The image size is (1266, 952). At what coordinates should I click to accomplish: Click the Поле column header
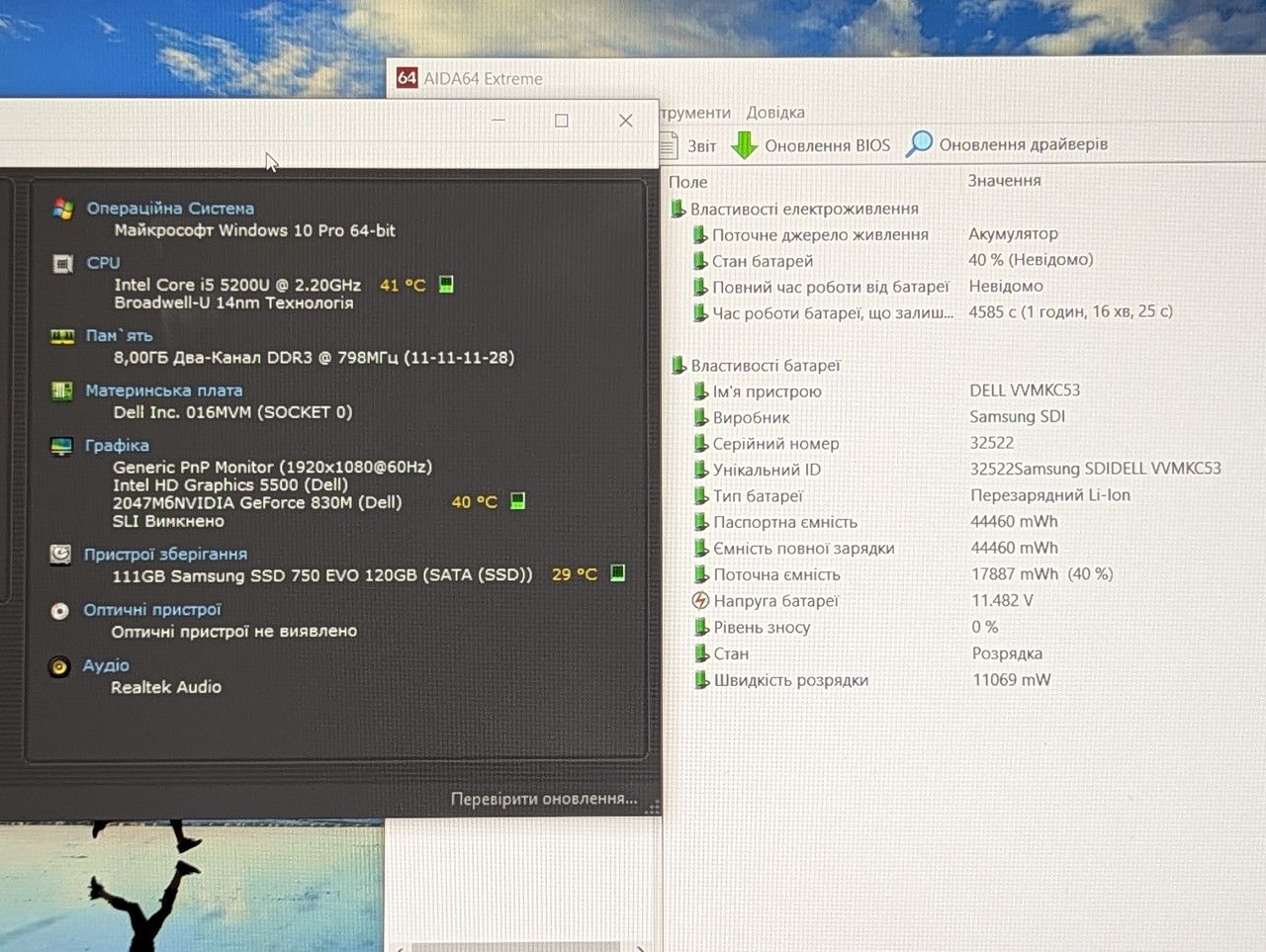point(687,182)
